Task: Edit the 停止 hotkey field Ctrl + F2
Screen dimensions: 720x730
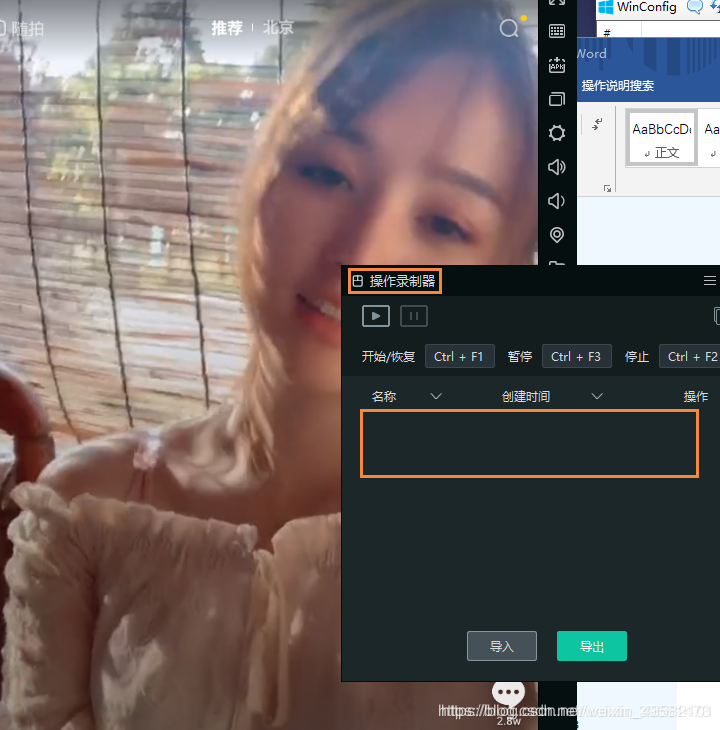Action: click(x=690, y=357)
